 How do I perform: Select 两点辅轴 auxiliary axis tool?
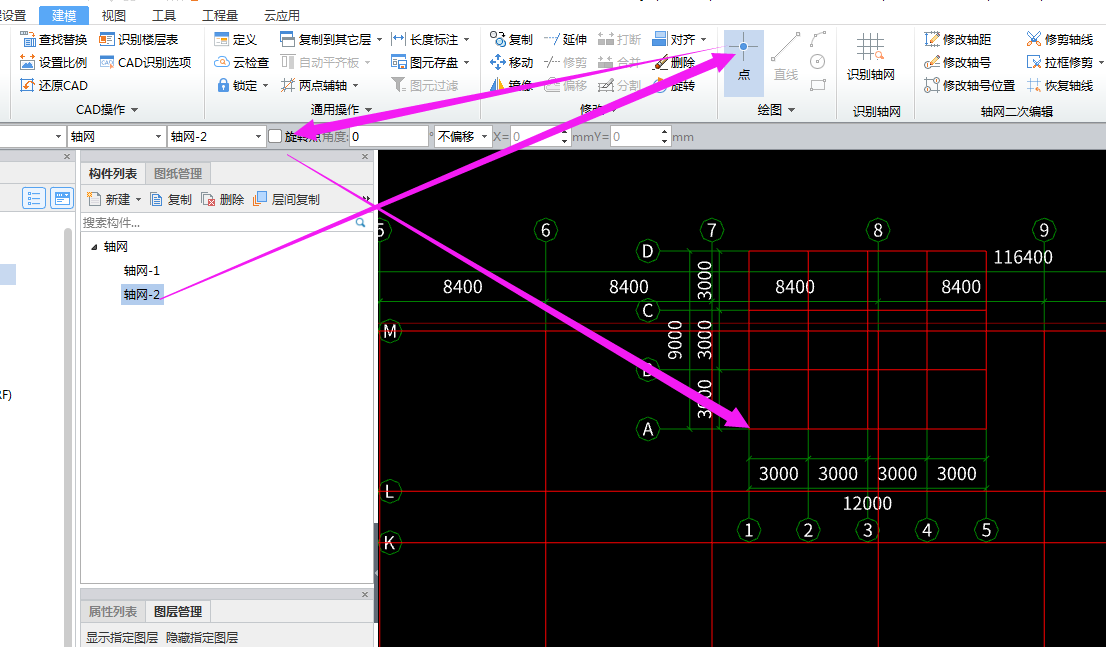coord(314,85)
